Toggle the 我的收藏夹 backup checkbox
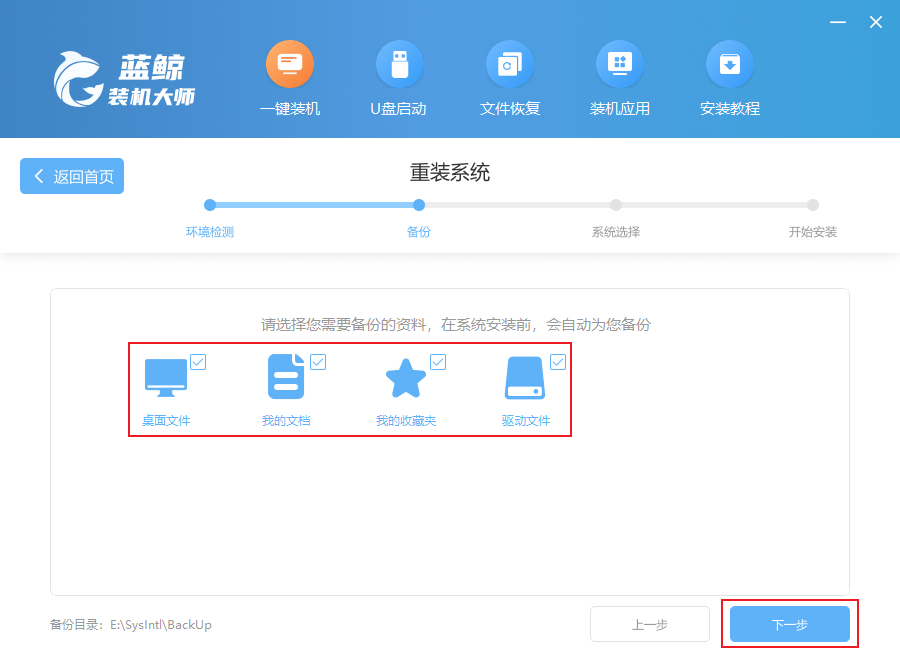This screenshot has height=650, width=900. pos(438,362)
